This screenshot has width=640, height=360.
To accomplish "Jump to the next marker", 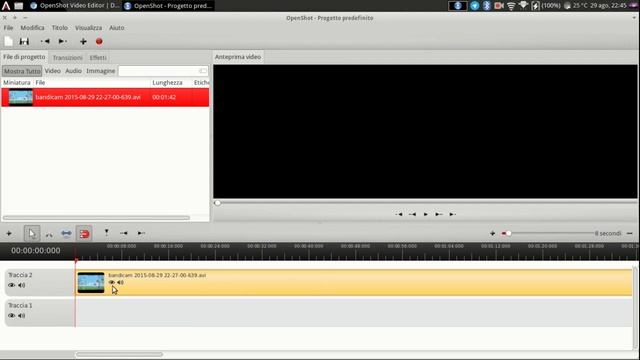I will [141, 233].
